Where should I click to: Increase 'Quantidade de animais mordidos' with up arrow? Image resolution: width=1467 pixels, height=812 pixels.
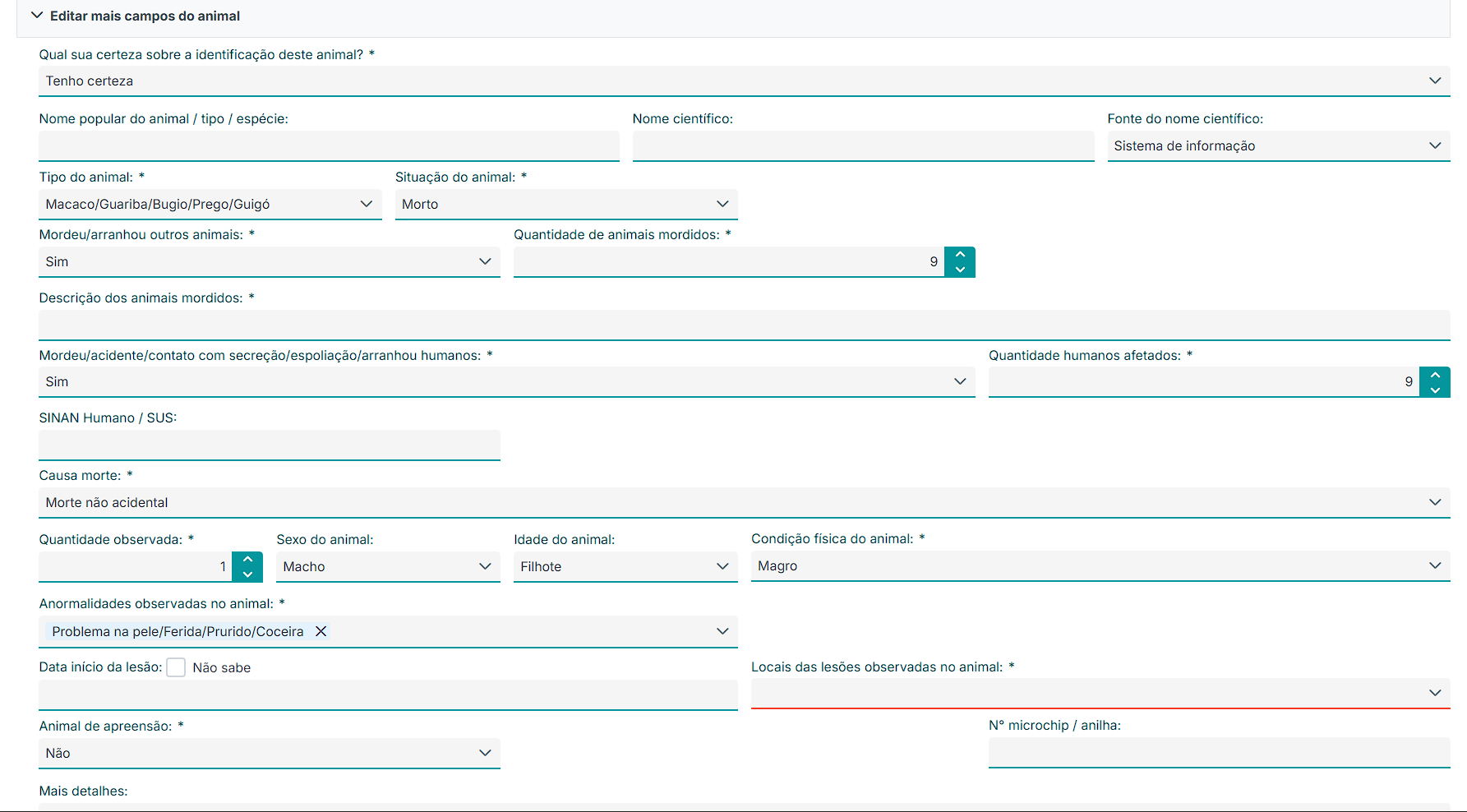tap(960, 255)
